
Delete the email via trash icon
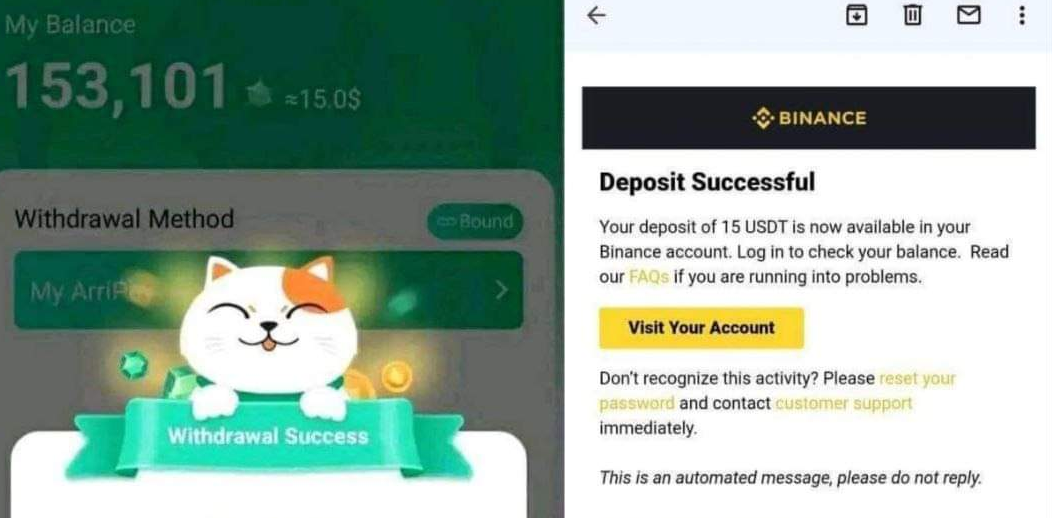(911, 15)
